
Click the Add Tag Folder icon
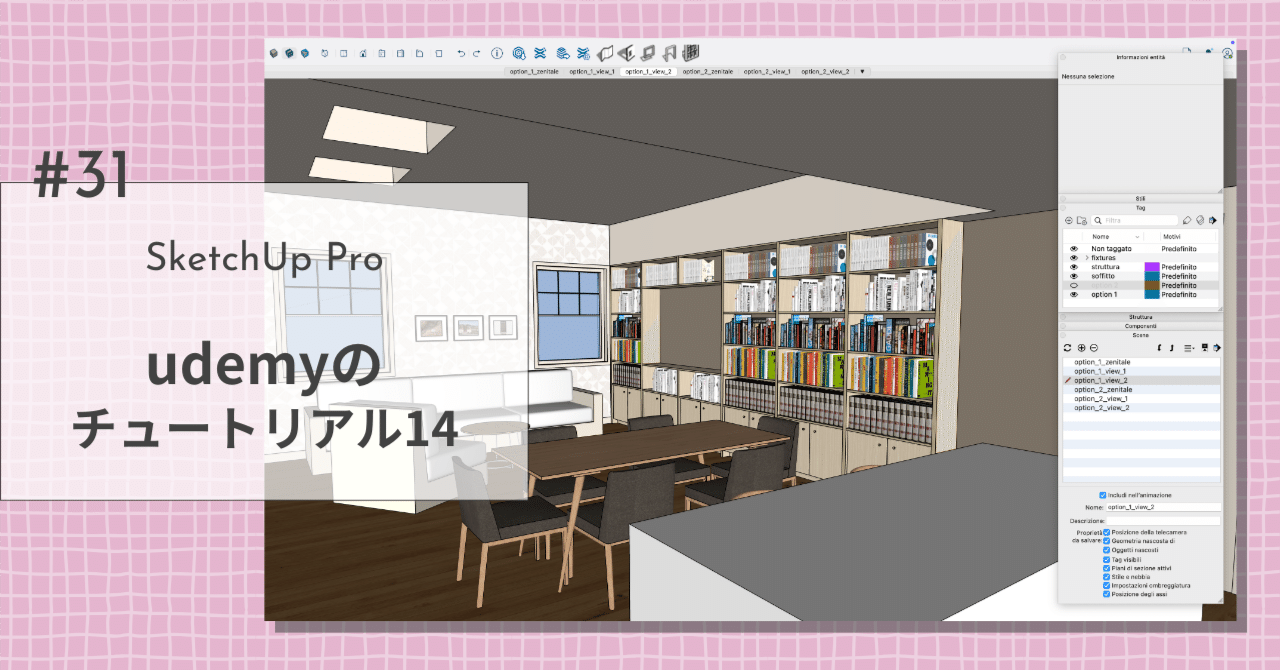click(1081, 220)
